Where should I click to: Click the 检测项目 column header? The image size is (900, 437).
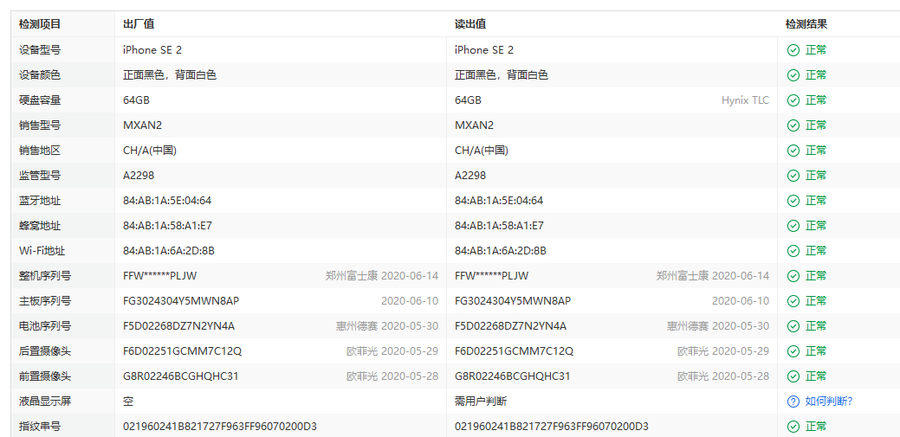pos(40,25)
